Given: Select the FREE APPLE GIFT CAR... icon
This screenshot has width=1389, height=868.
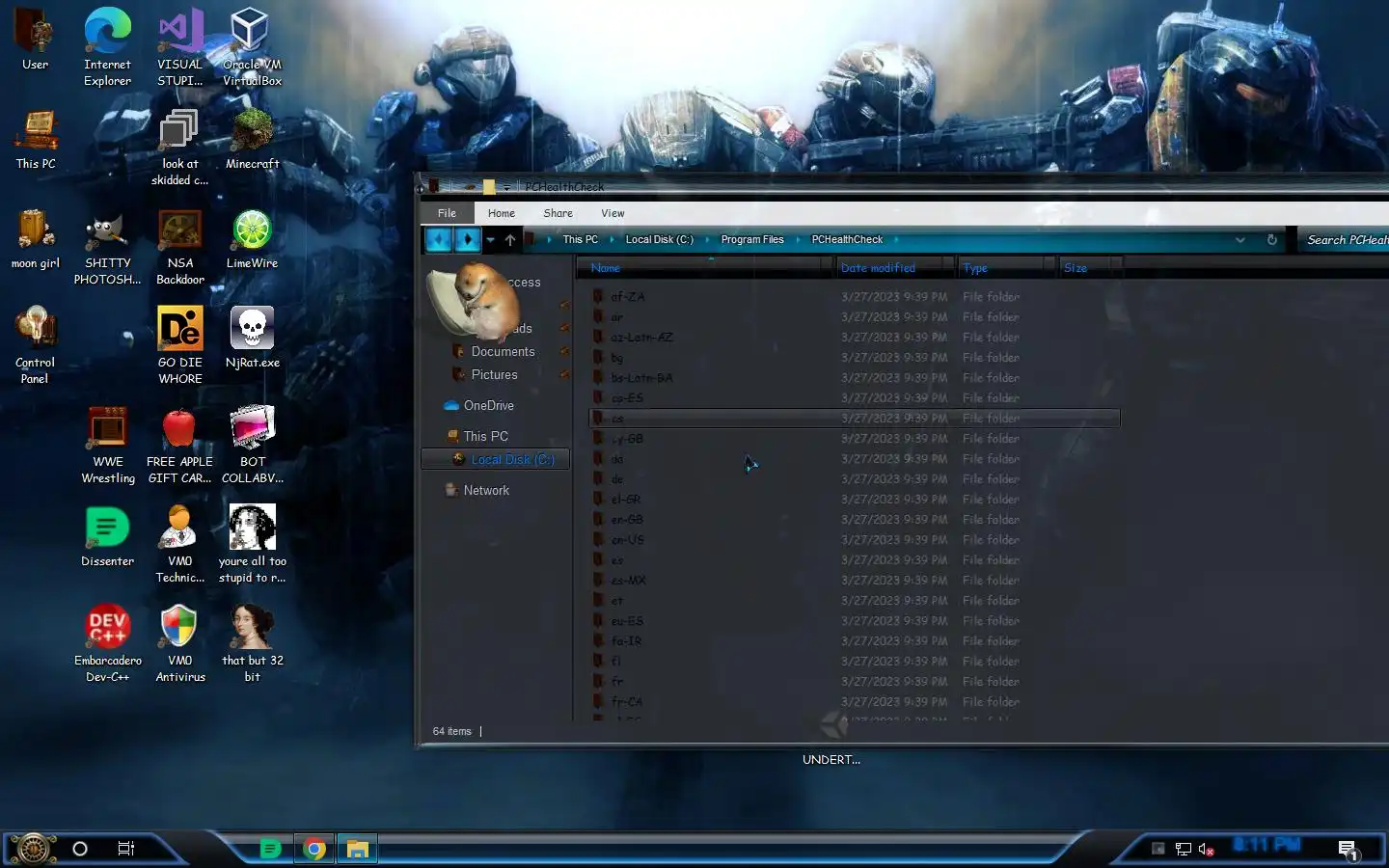Looking at the screenshot, I should coord(179,445).
